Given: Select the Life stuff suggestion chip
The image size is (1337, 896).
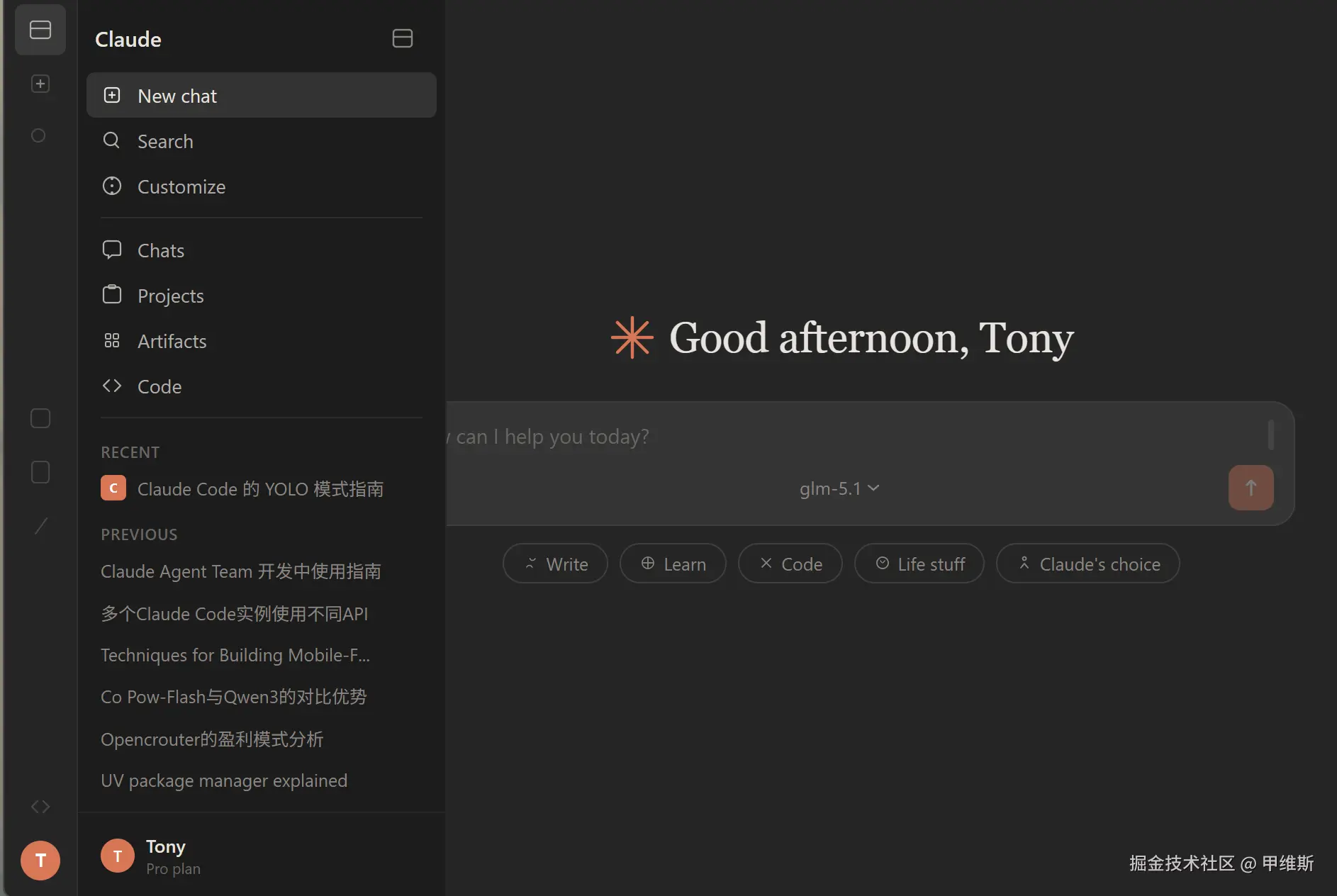Looking at the screenshot, I should coord(919,564).
